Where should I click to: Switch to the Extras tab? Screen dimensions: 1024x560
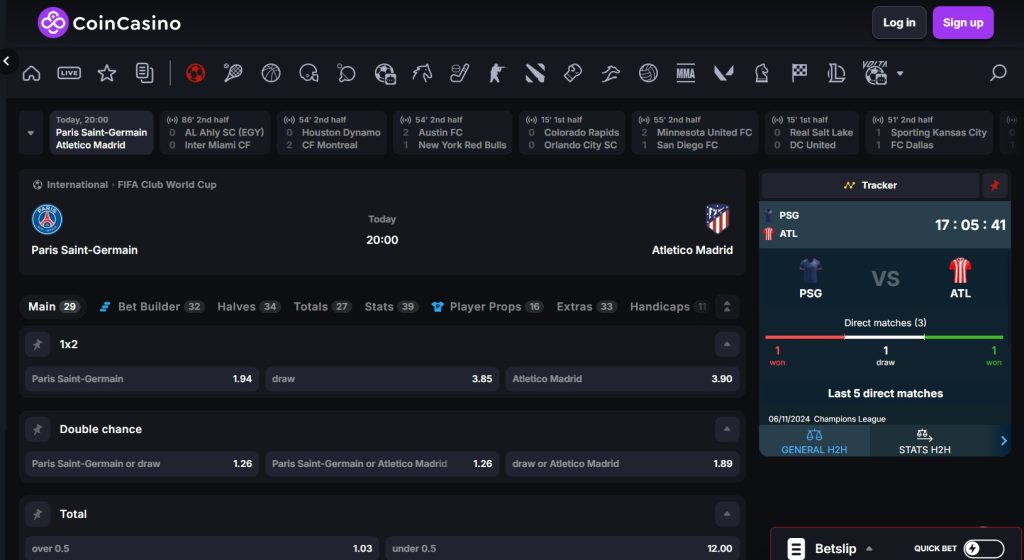click(x=586, y=307)
